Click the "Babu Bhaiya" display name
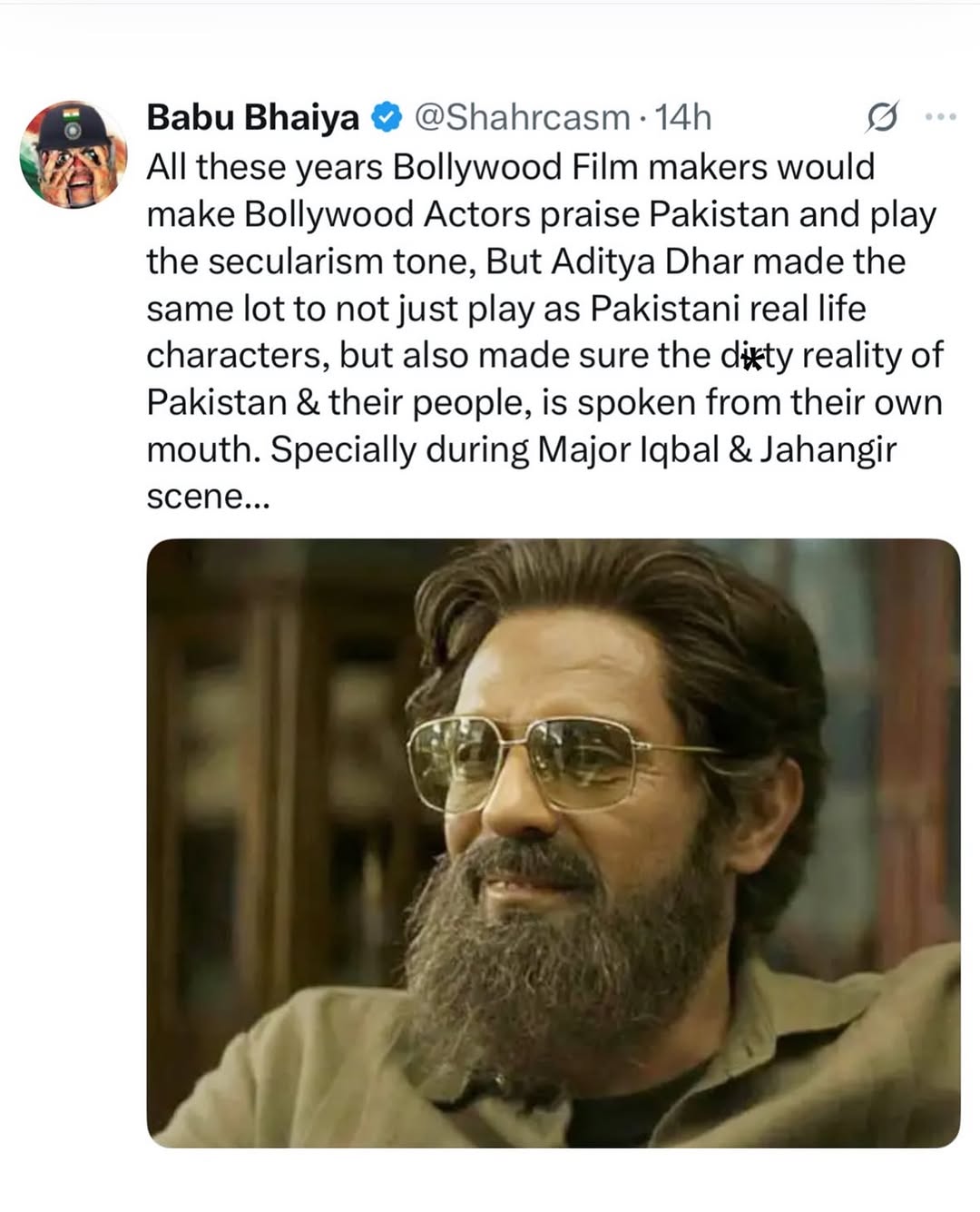This screenshot has height=1212, width=980. click(x=253, y=117)
